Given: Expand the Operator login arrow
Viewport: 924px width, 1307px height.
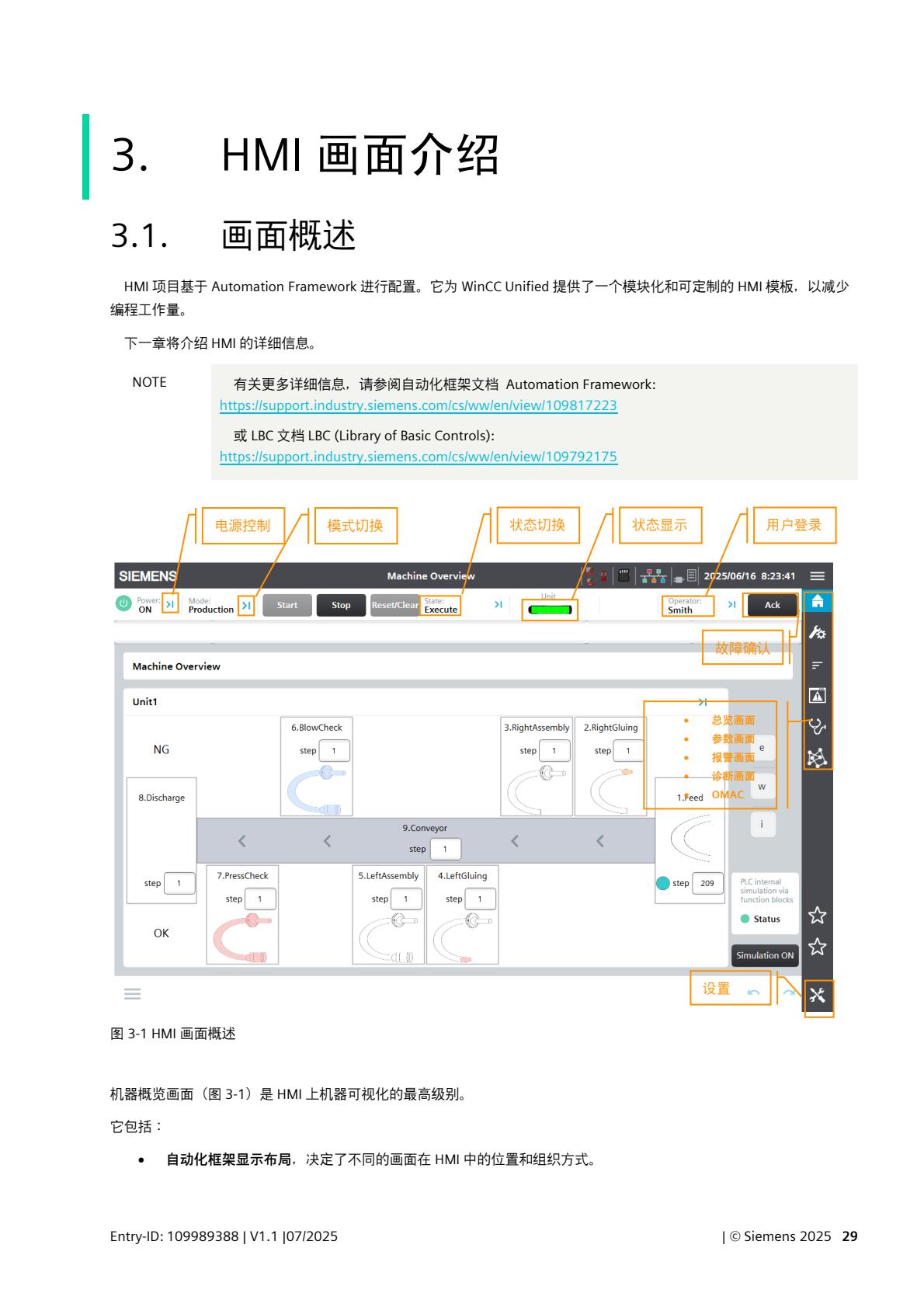Looking at the screenshot, I should pos(731,604).
